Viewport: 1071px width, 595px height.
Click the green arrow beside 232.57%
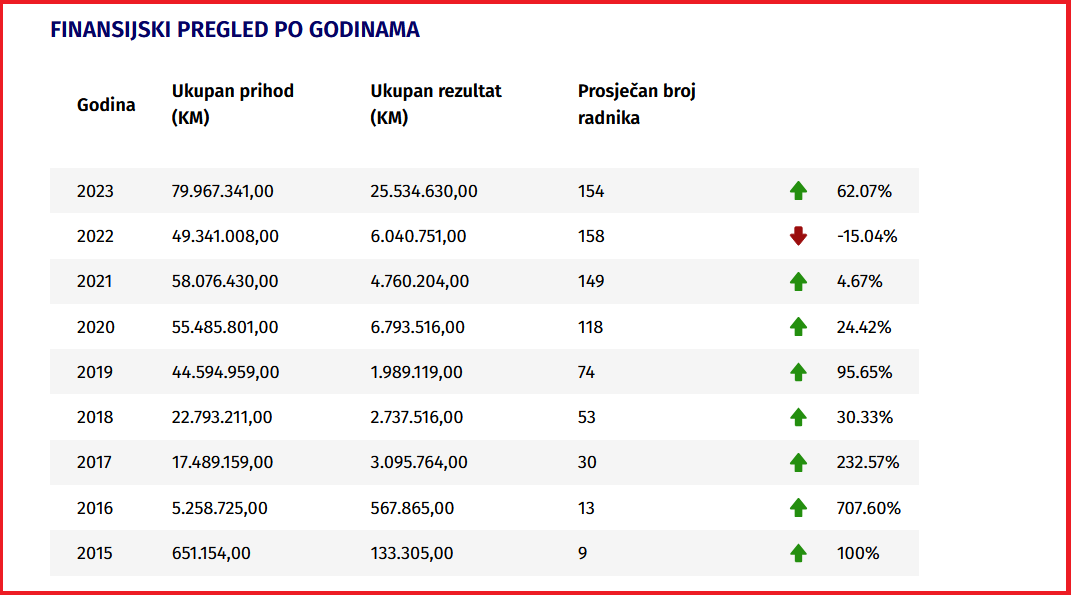pos(798,462)
